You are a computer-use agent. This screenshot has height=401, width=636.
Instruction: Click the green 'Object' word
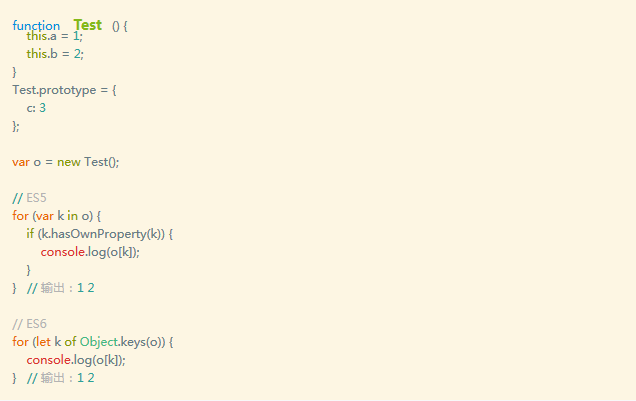(x=99, y=342)
